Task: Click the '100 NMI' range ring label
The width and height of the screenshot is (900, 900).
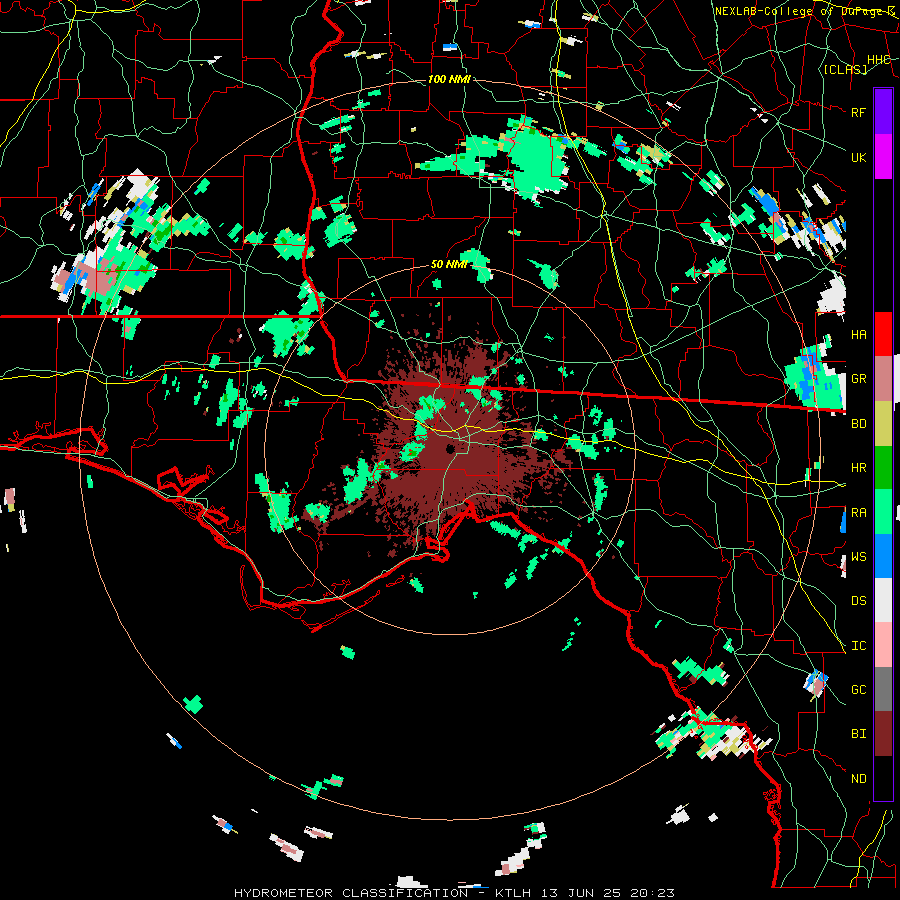Action: pos(449,79)
